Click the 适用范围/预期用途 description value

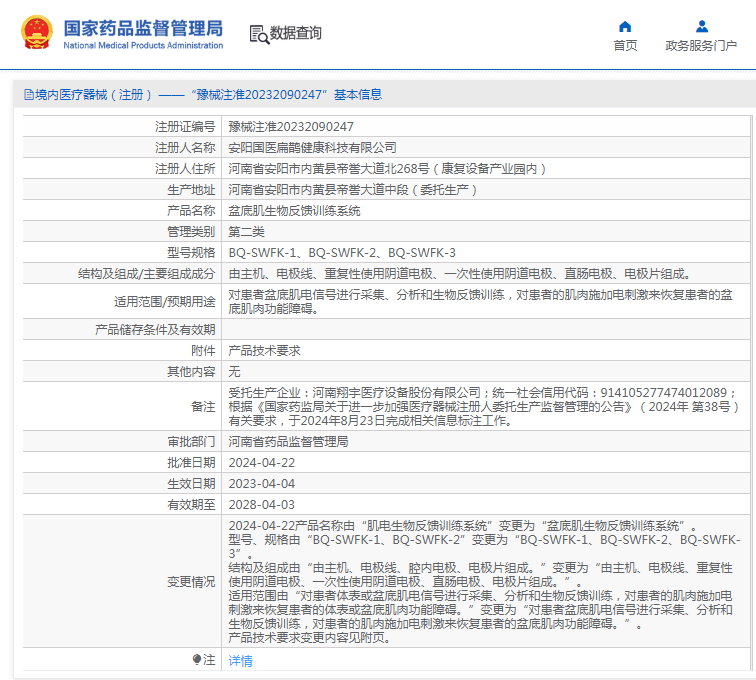point(480,302)
